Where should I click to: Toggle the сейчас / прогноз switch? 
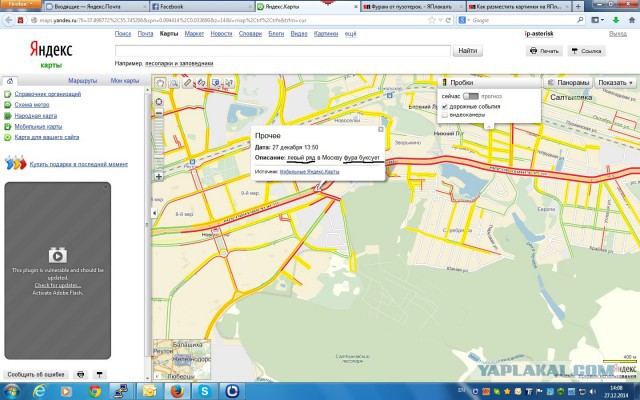click(x=471, y=96)
